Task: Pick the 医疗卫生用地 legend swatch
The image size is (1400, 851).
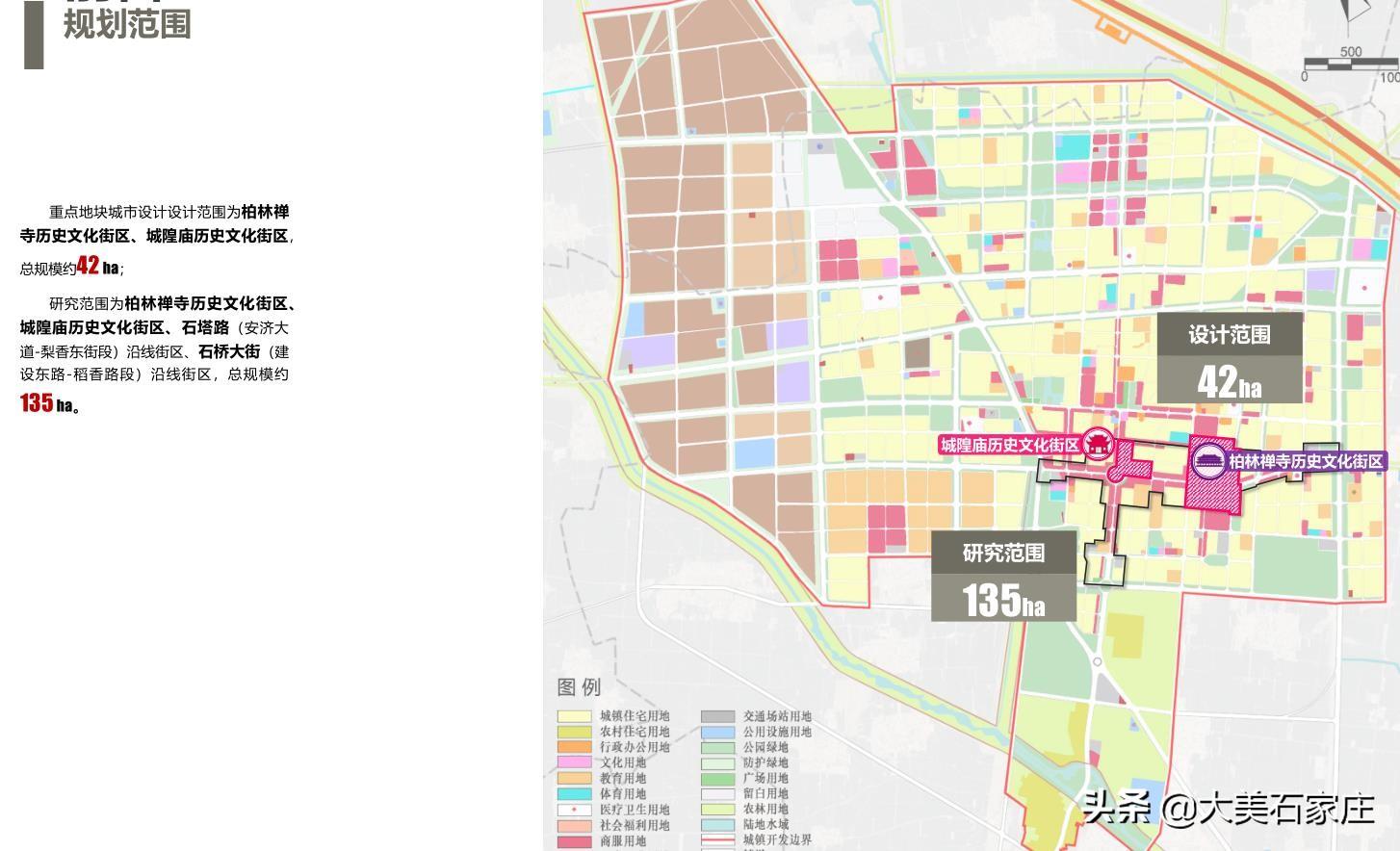Action: click(x=574, y=810)
